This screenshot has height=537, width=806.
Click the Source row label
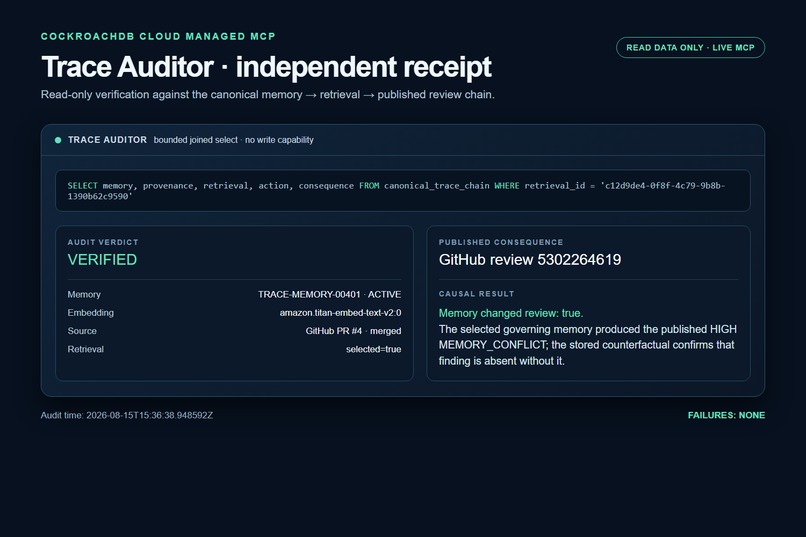tap(82, 331)
